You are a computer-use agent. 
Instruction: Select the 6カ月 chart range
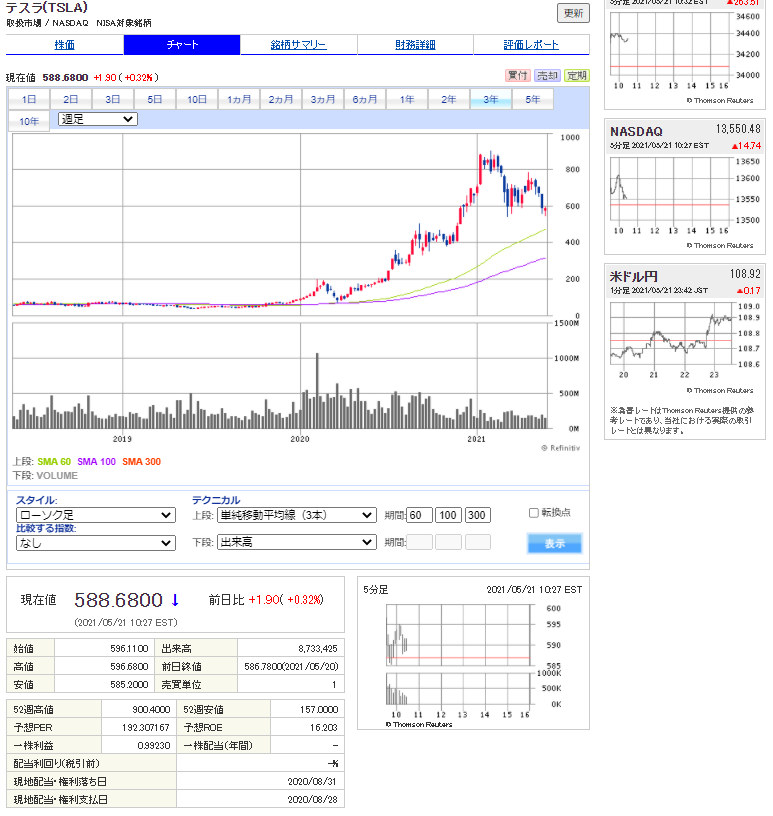pos(365,99)
